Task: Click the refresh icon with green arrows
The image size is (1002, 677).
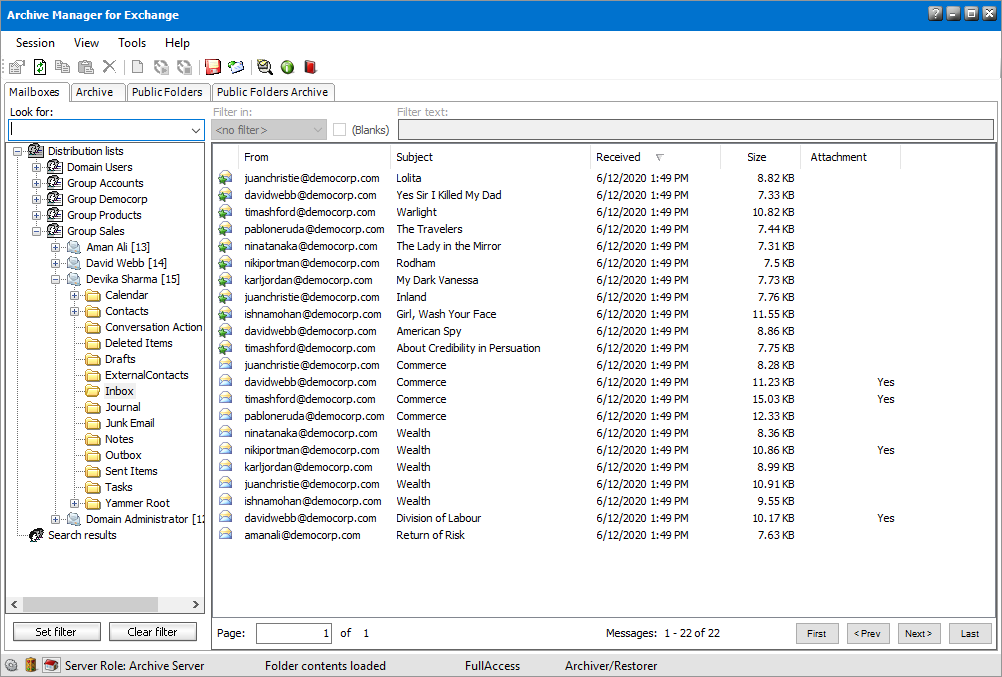Action: tap(40, 66)
